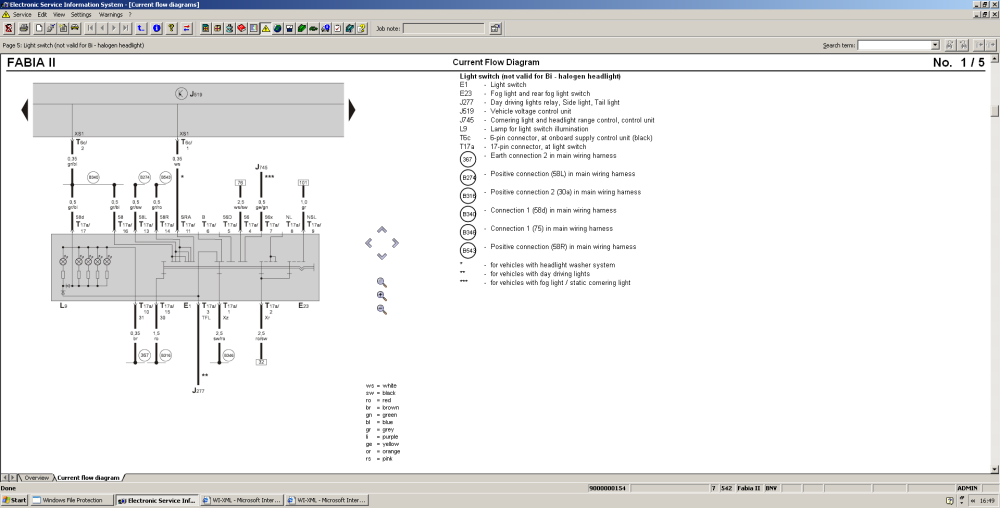This screenshot has height=508, width=1000.
Task: Click "ADMIN" in the status bar
Action: (x=967, y=488)
